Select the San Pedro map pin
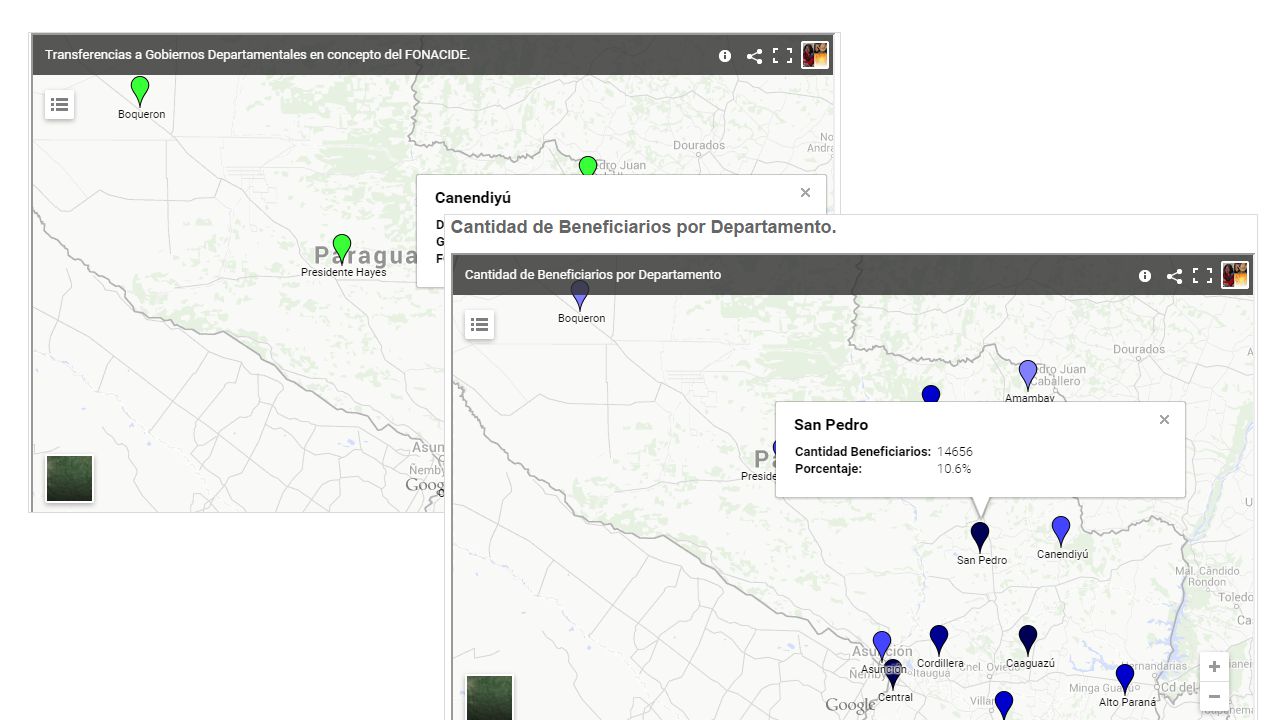 [980, 537]
